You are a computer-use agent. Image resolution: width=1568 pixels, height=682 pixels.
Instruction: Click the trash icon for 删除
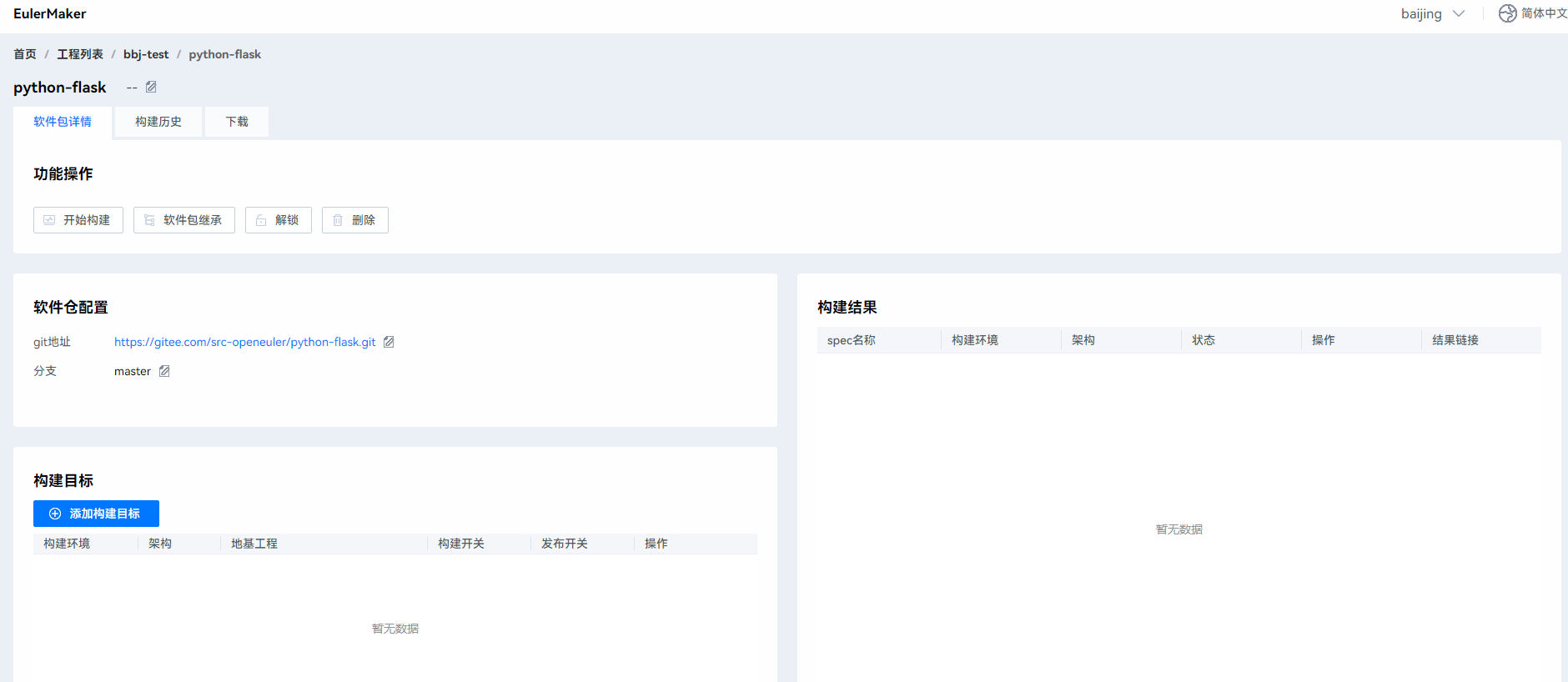[x=338, y=220]
